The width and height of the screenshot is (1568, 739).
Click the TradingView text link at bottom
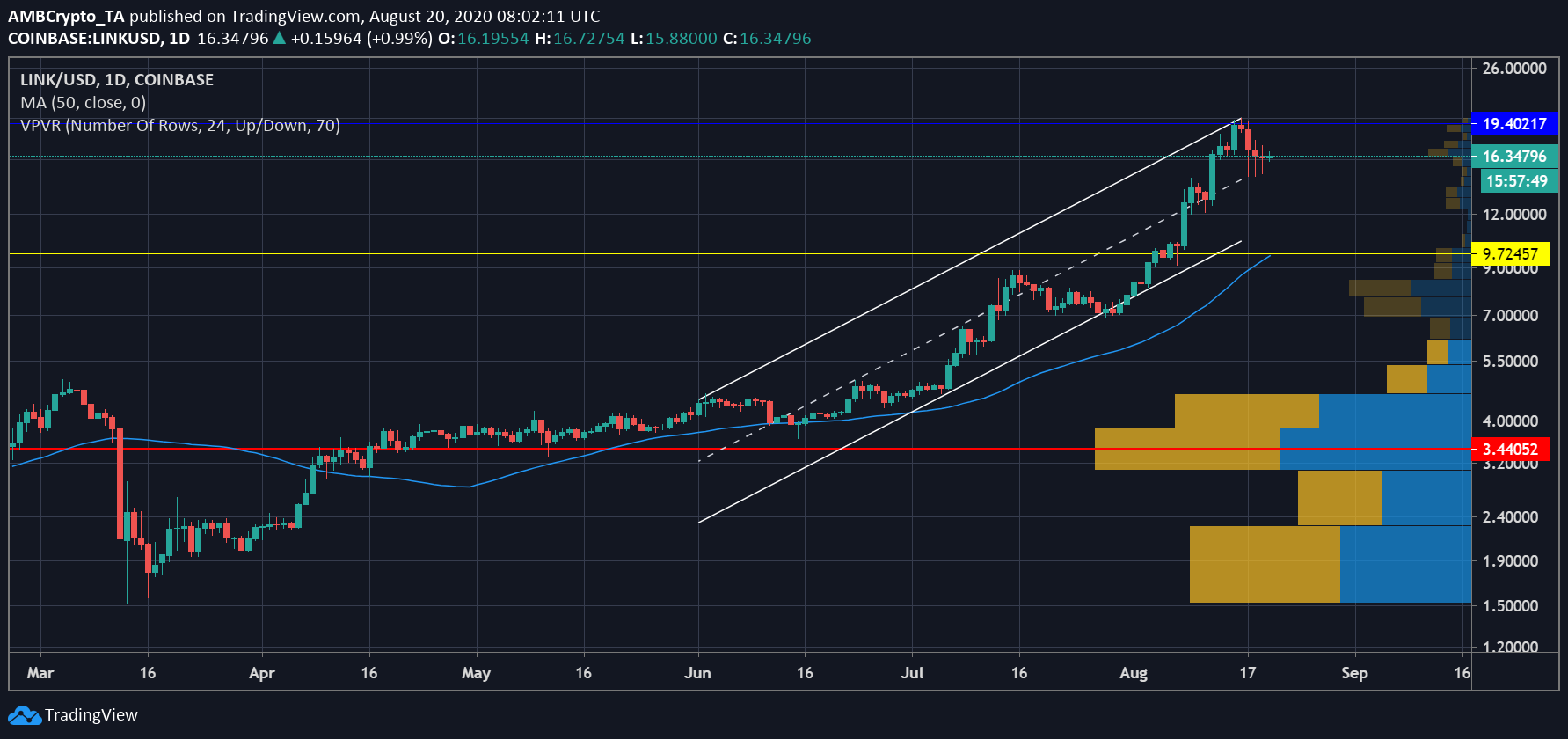91,715
